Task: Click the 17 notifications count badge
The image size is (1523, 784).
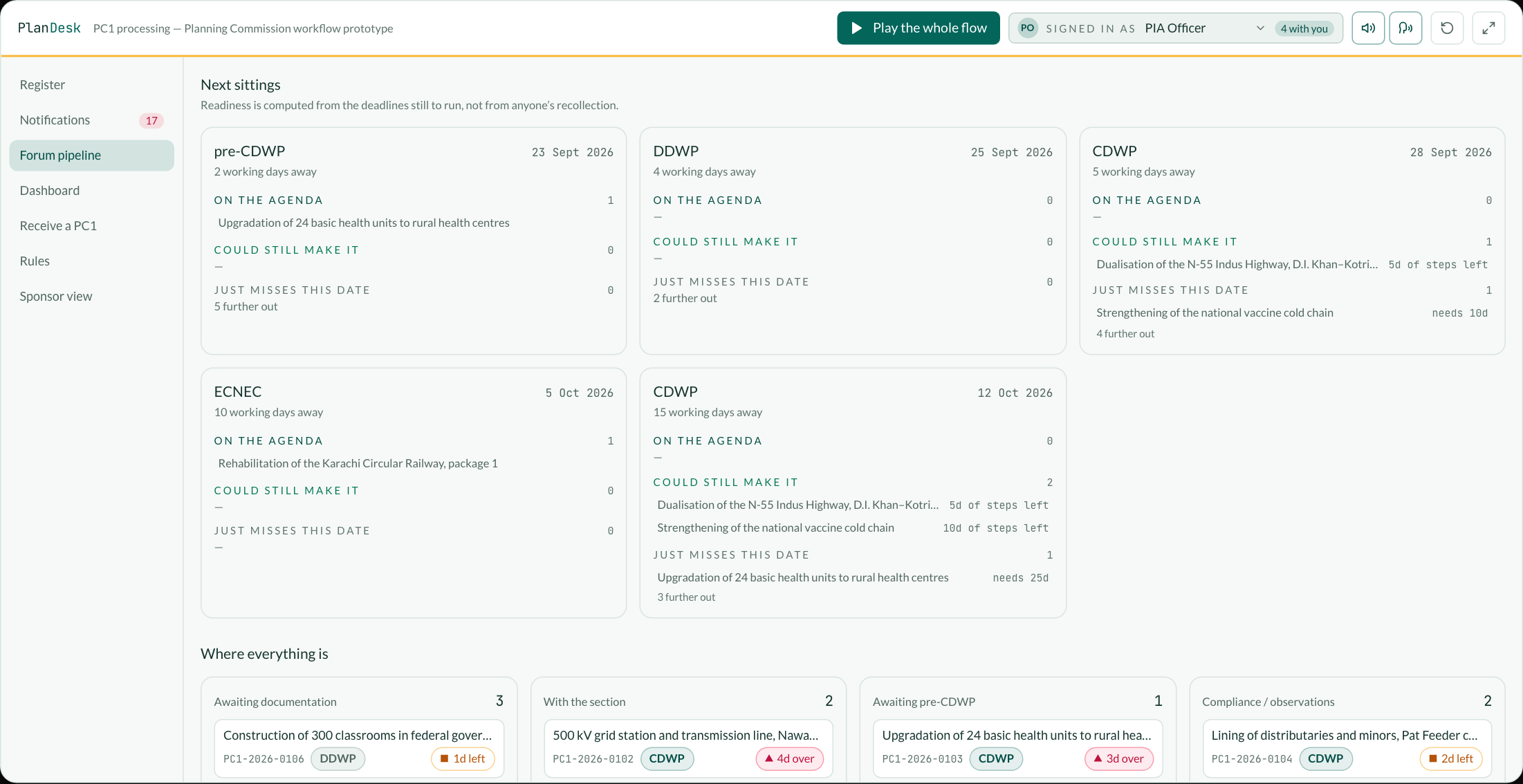Action: coord(151,121)
